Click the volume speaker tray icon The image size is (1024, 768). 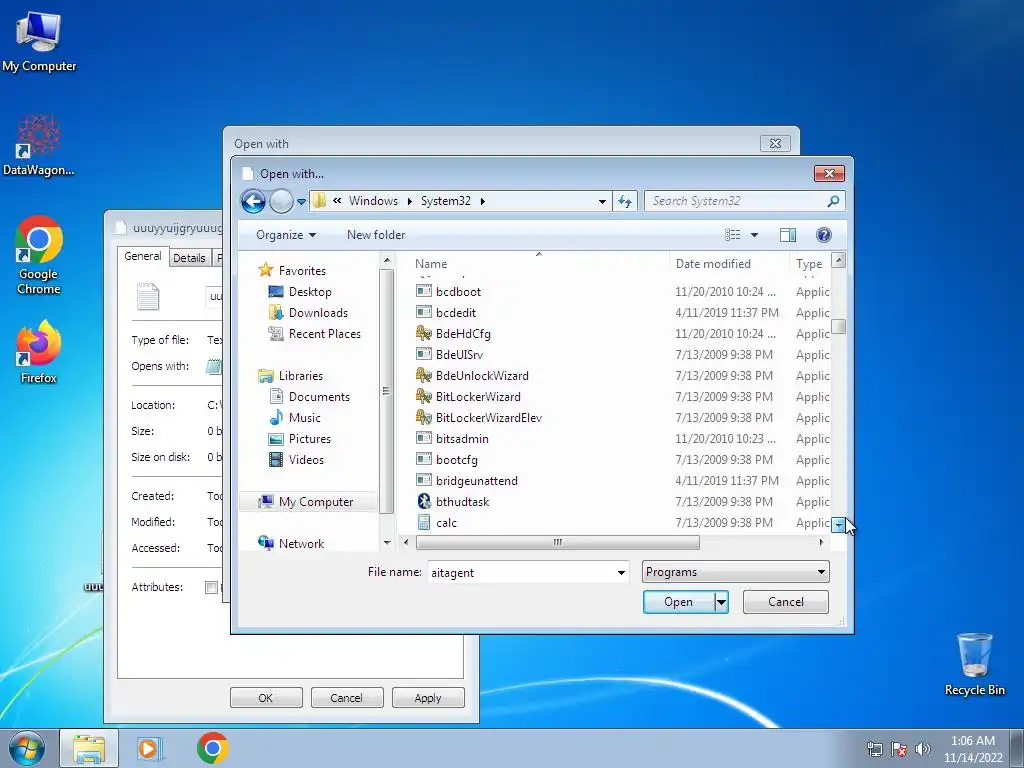click(x=923, y=749)
